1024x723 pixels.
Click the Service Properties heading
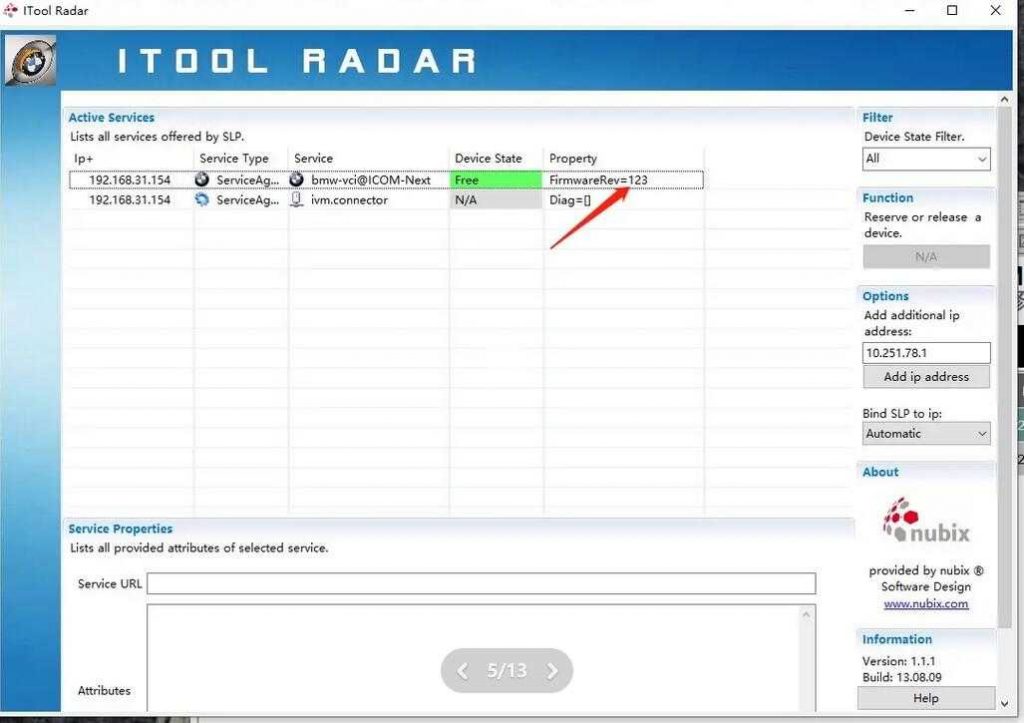tap(121, 529)
